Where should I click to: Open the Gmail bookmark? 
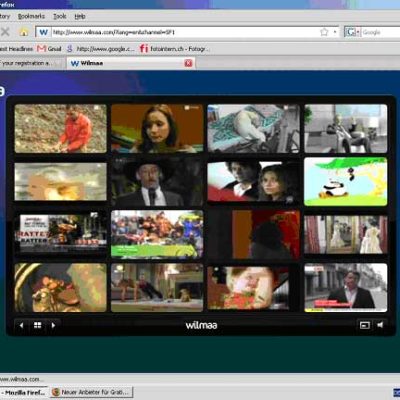click(x=49, y=49)
